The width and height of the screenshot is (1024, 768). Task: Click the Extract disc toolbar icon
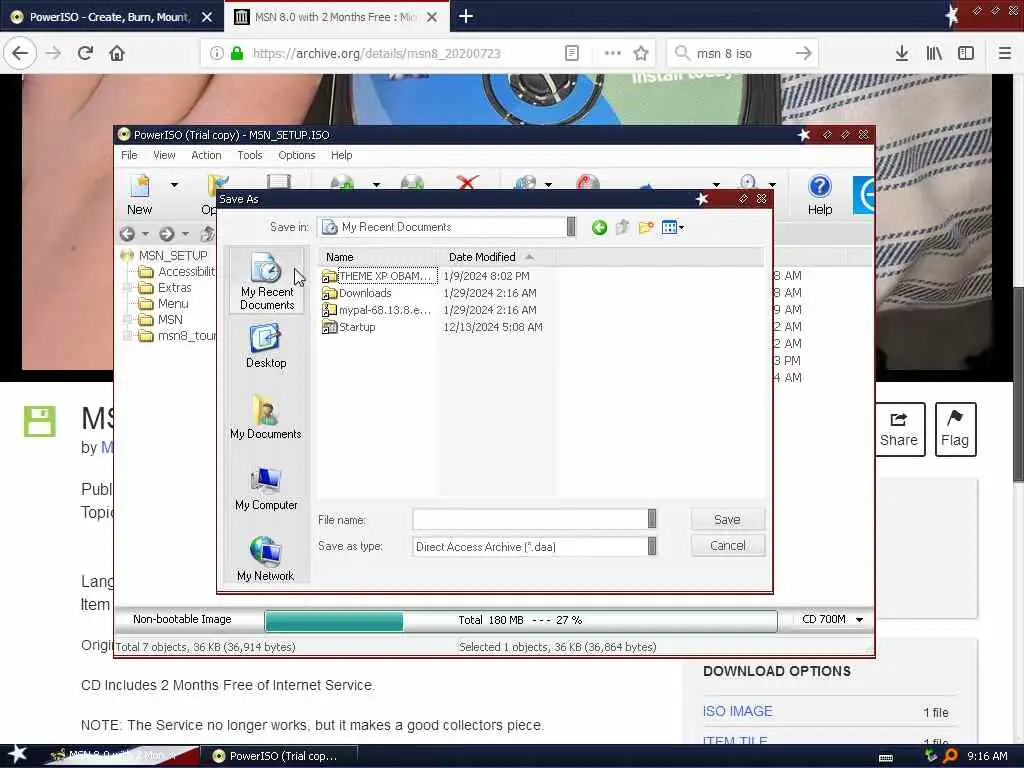(x=412, y=182)
